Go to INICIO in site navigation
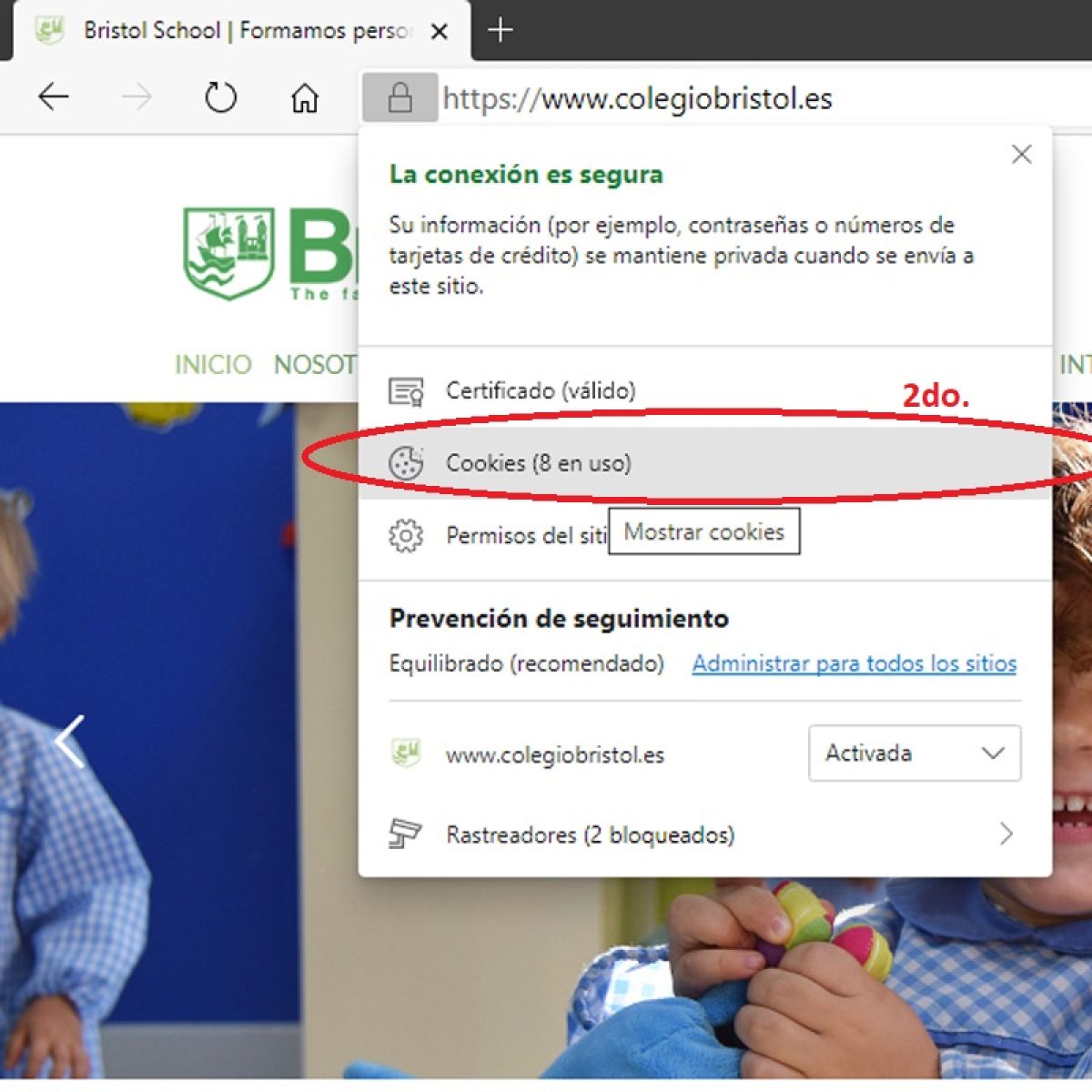Viewport: 1092px width, 1092px height. point(213,365)
